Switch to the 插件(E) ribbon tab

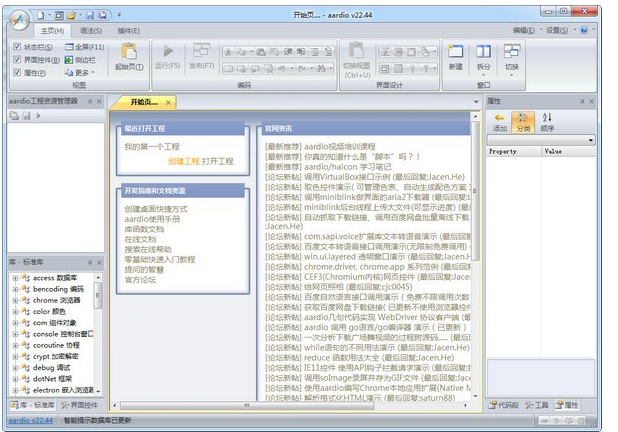click(x=128, y=31)
